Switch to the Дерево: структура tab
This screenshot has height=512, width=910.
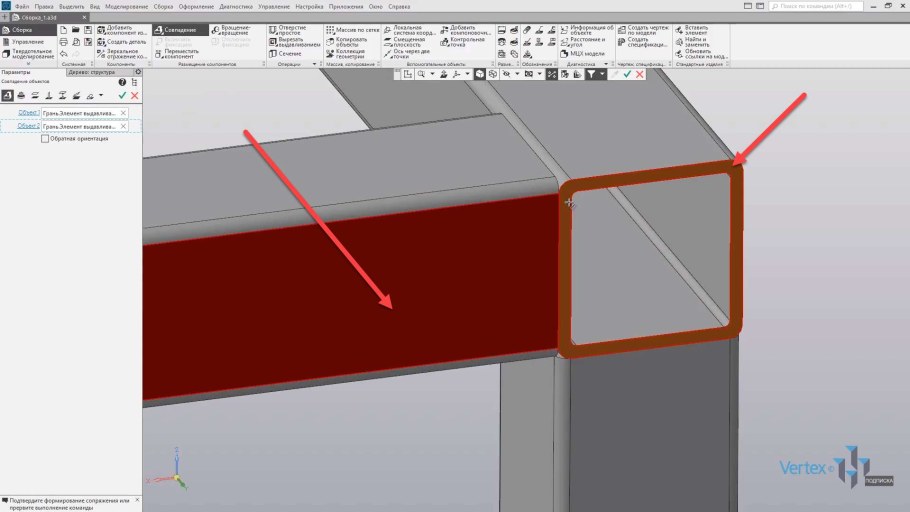pos(99,73)
